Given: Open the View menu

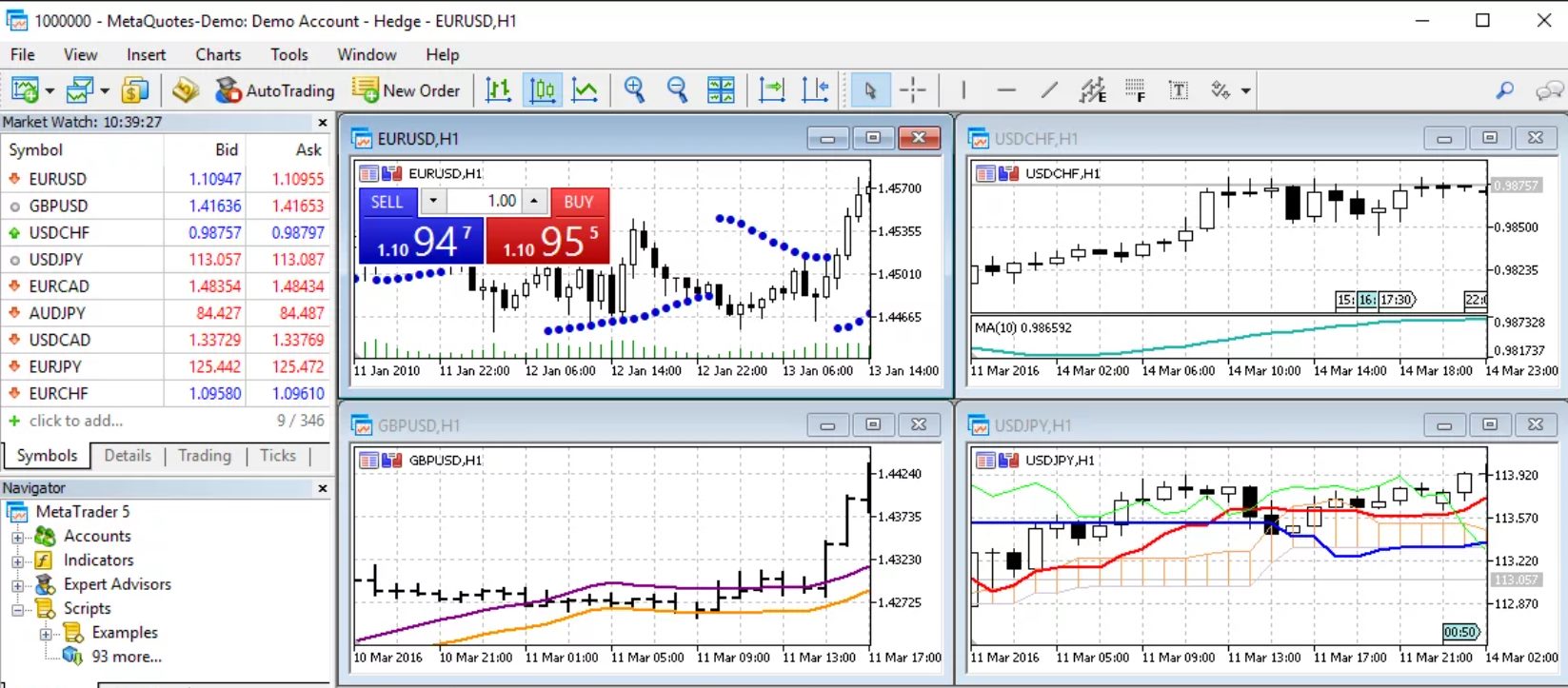Looking at the screenshot, I should (80, 54).
